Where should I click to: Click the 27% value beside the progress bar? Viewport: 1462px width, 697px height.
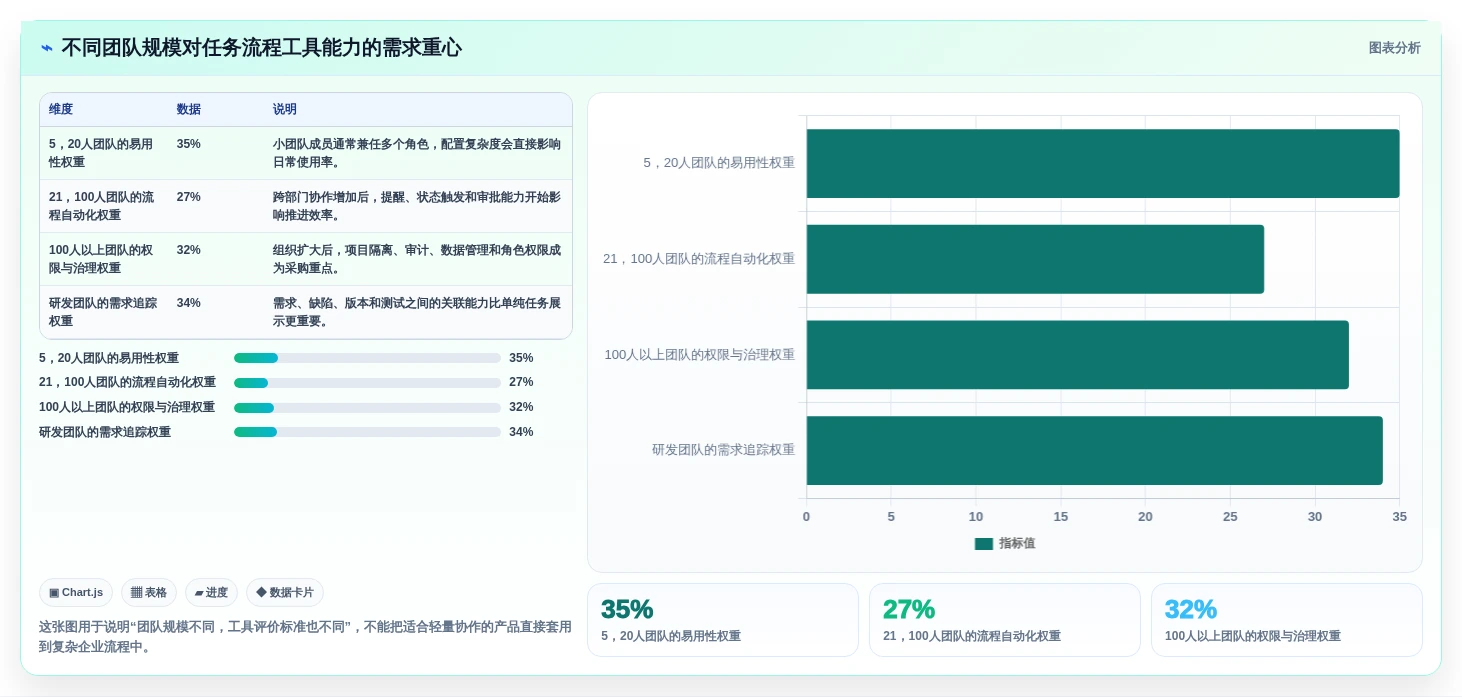click(x=521, y=382)
